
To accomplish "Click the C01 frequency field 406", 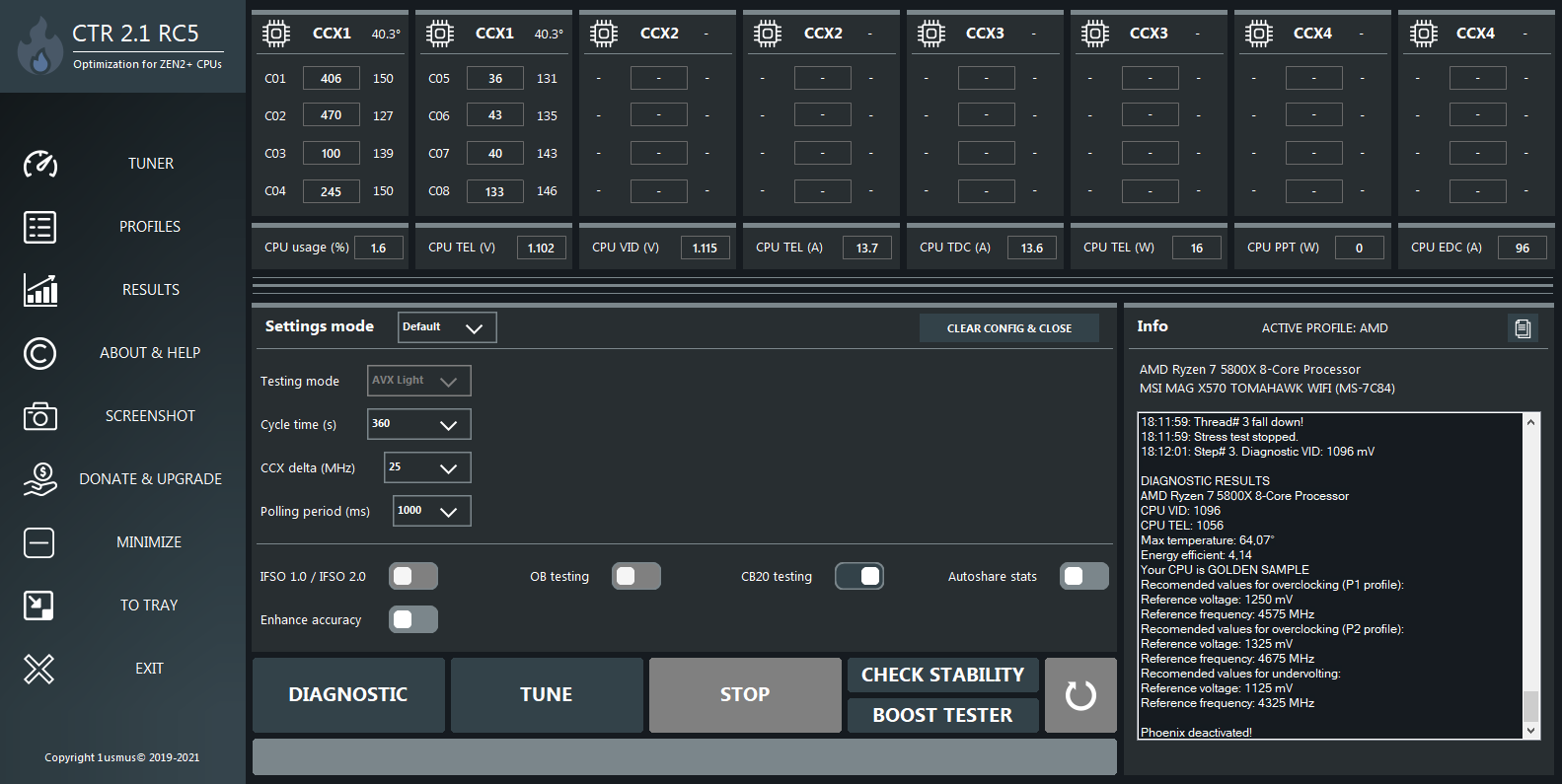I will (331, 79).
